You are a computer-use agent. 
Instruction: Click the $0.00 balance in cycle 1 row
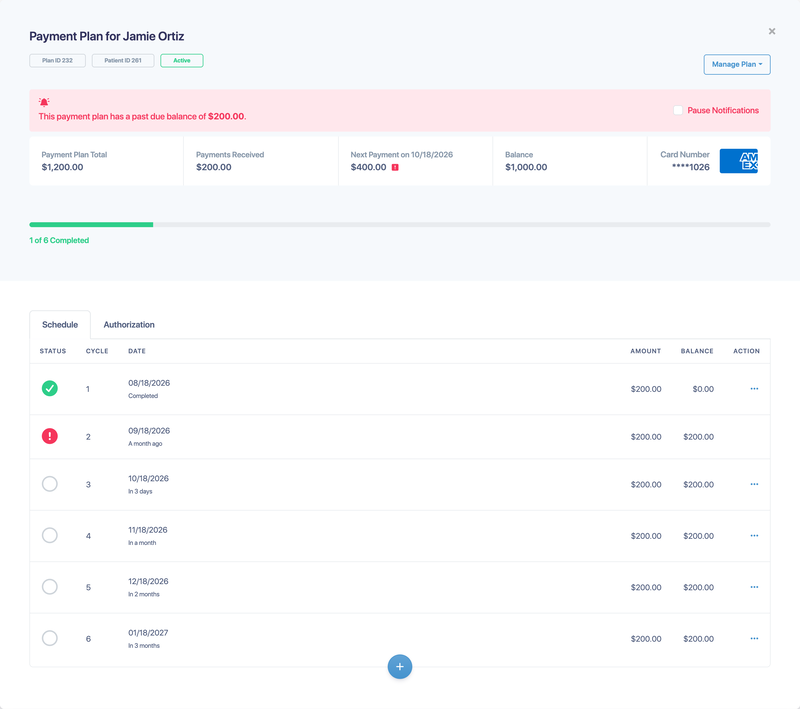(703, 389)
